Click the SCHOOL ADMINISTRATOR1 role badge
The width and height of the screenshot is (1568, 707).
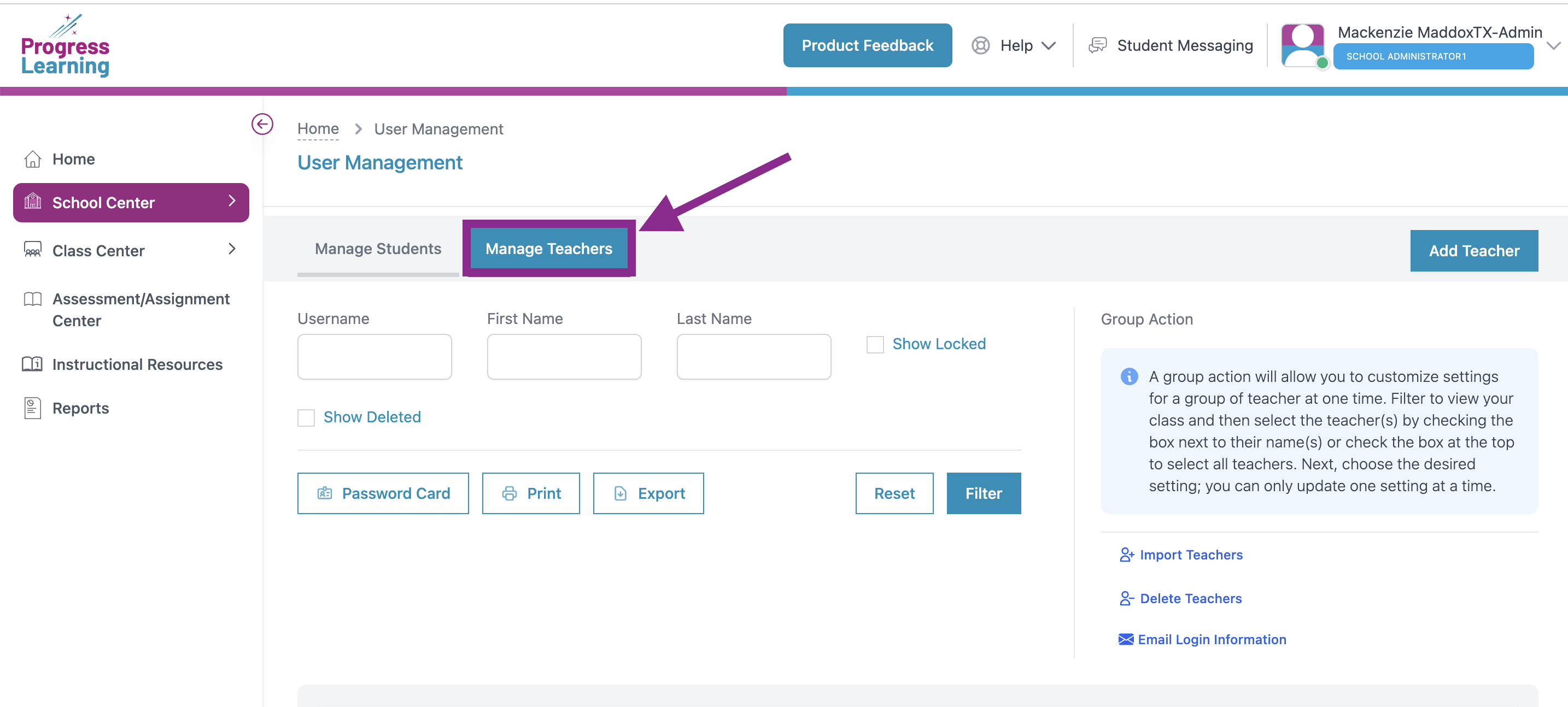[1433, 56]
